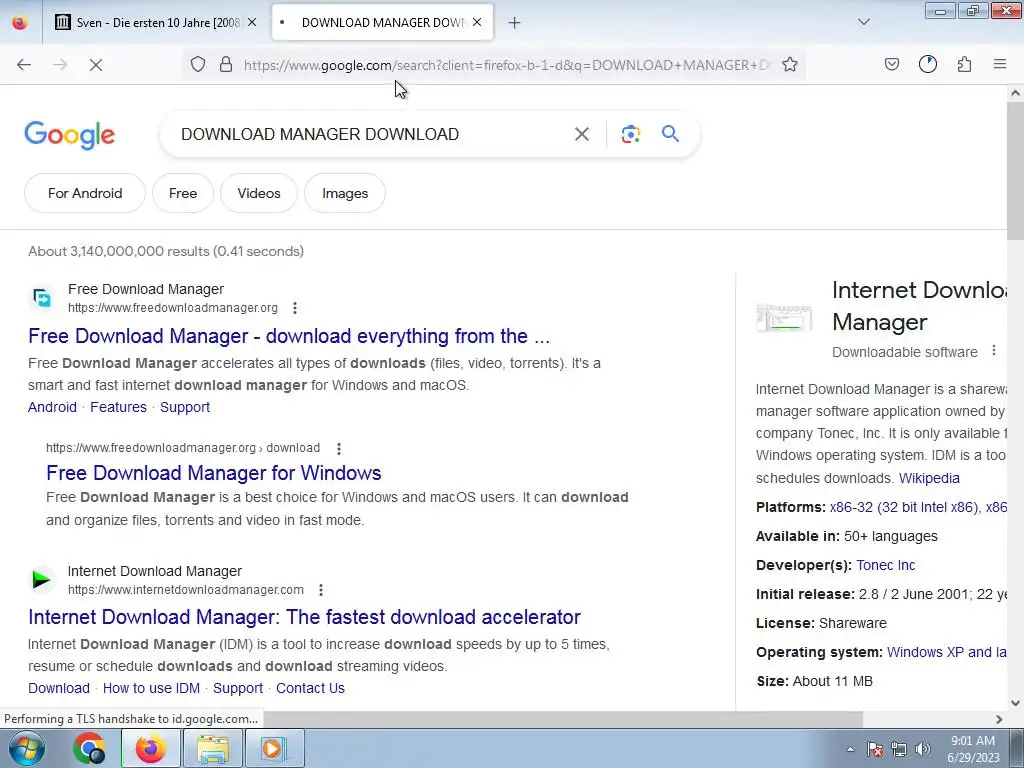Screen dimensions: 1024x768
Task: Select the DOWNLOAD MANAGER DOWNLOAD tab
Action: pos(382,23)
